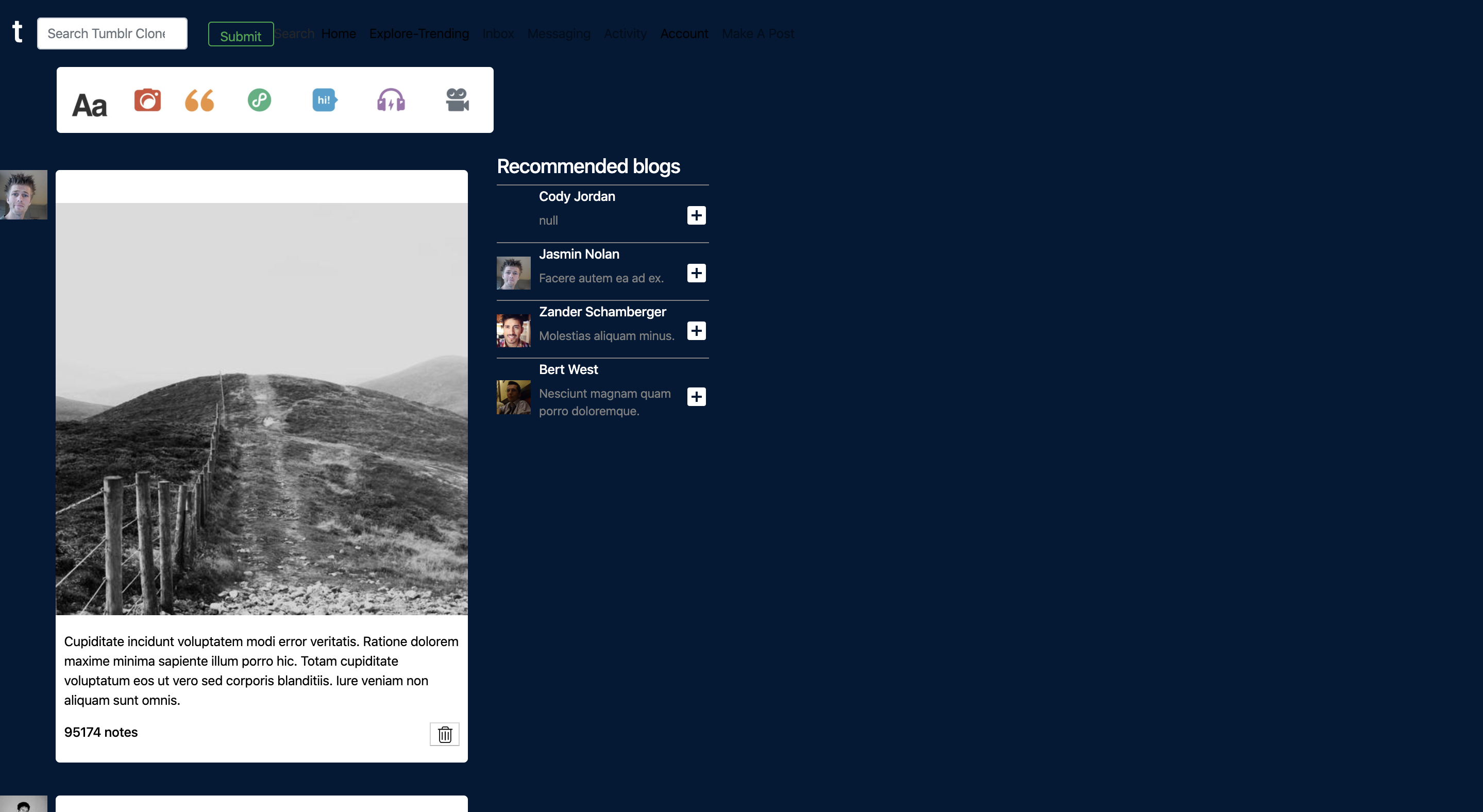The height and width of the screenshot is (812, 1483).
Task: Choose the video camera post icon
Action: 457,100
